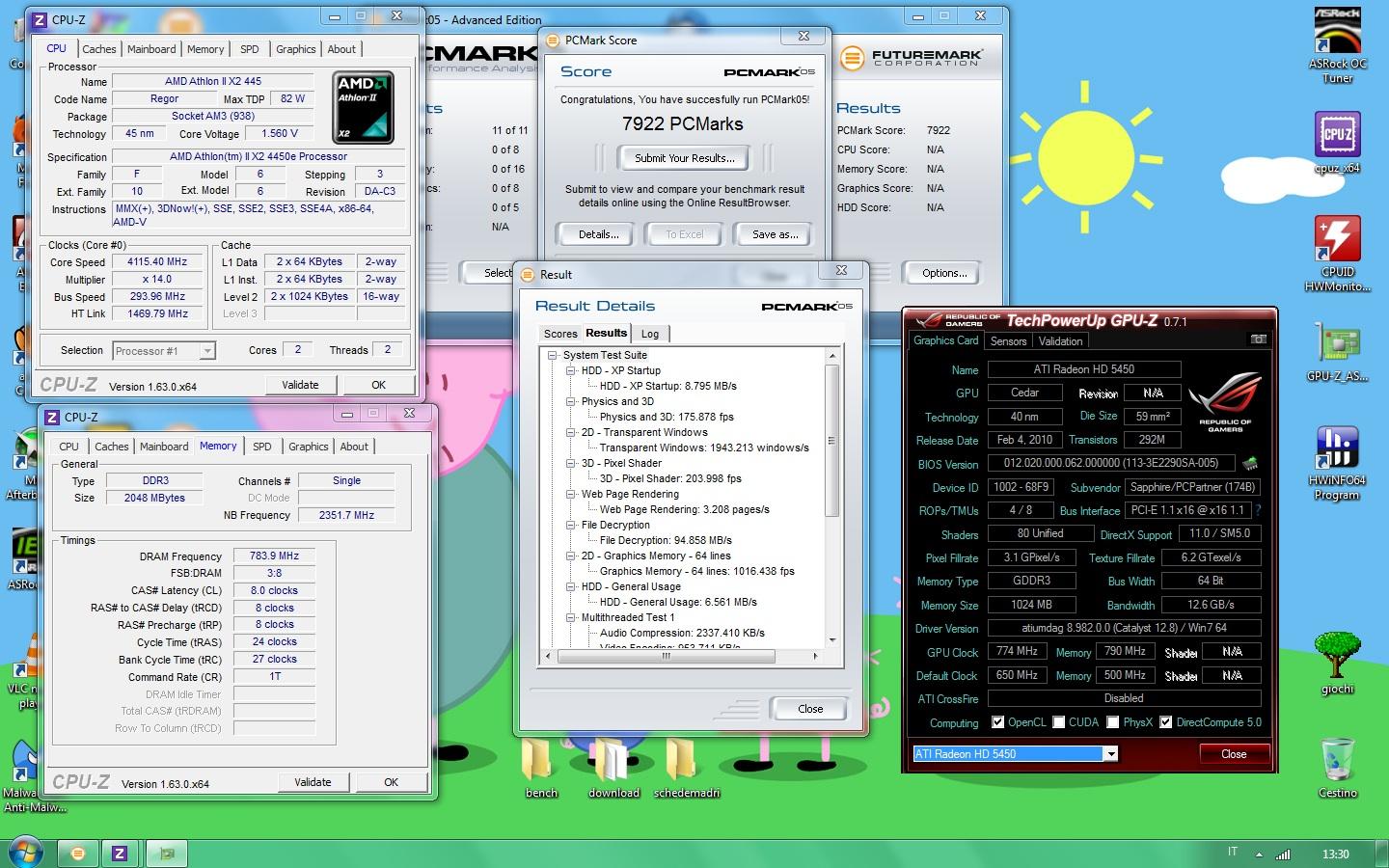
Task: Show hidden tray icons arrow
Action: pyautogui.click(x=1258, y=854)
